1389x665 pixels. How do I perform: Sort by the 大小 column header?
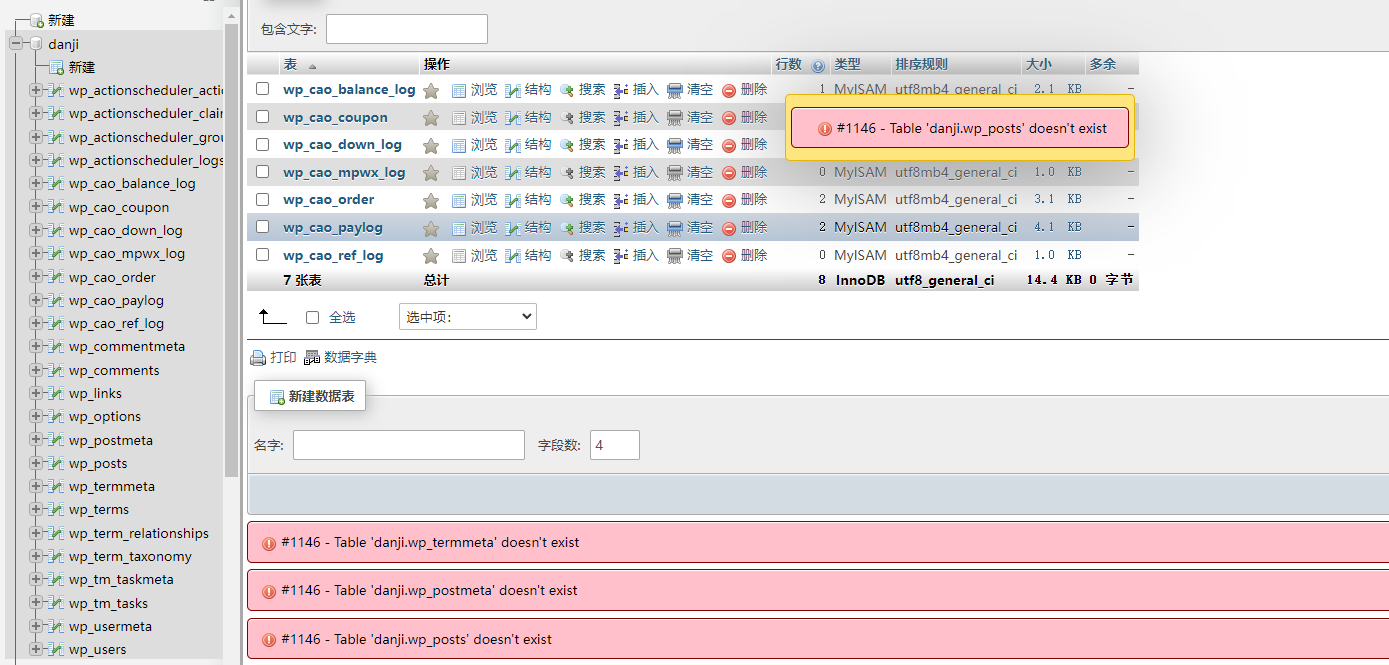pos(1037,64)
